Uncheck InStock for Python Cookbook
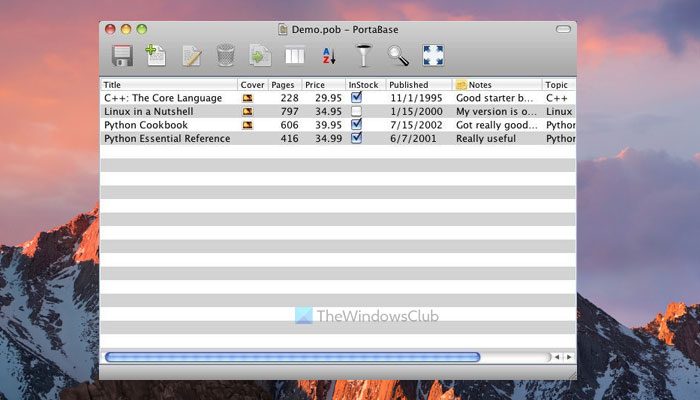The width and height of the screenshot is (700, 400). tap(356, 124)
